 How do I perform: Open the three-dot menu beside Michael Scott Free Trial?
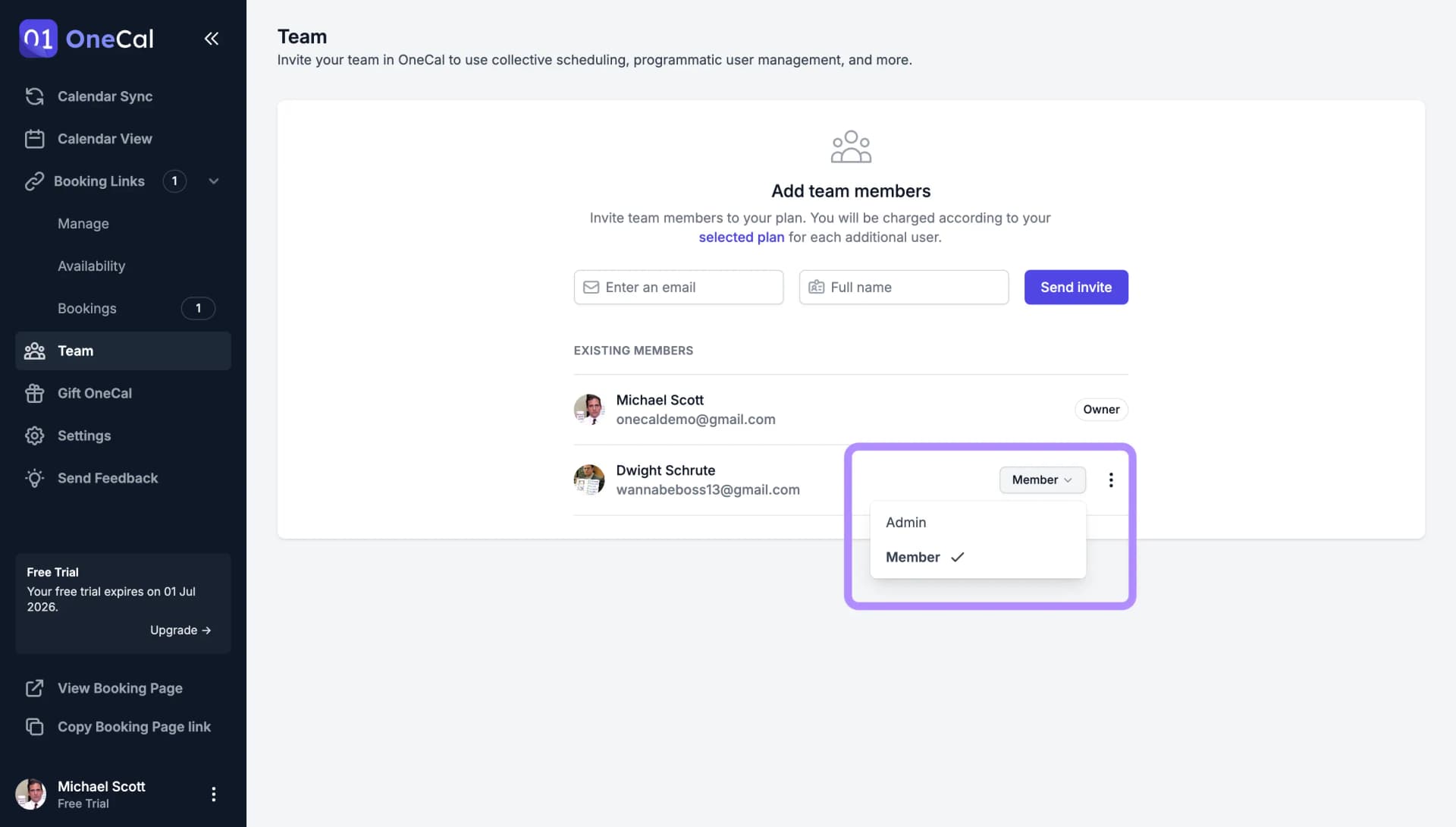tap(214, 794)
